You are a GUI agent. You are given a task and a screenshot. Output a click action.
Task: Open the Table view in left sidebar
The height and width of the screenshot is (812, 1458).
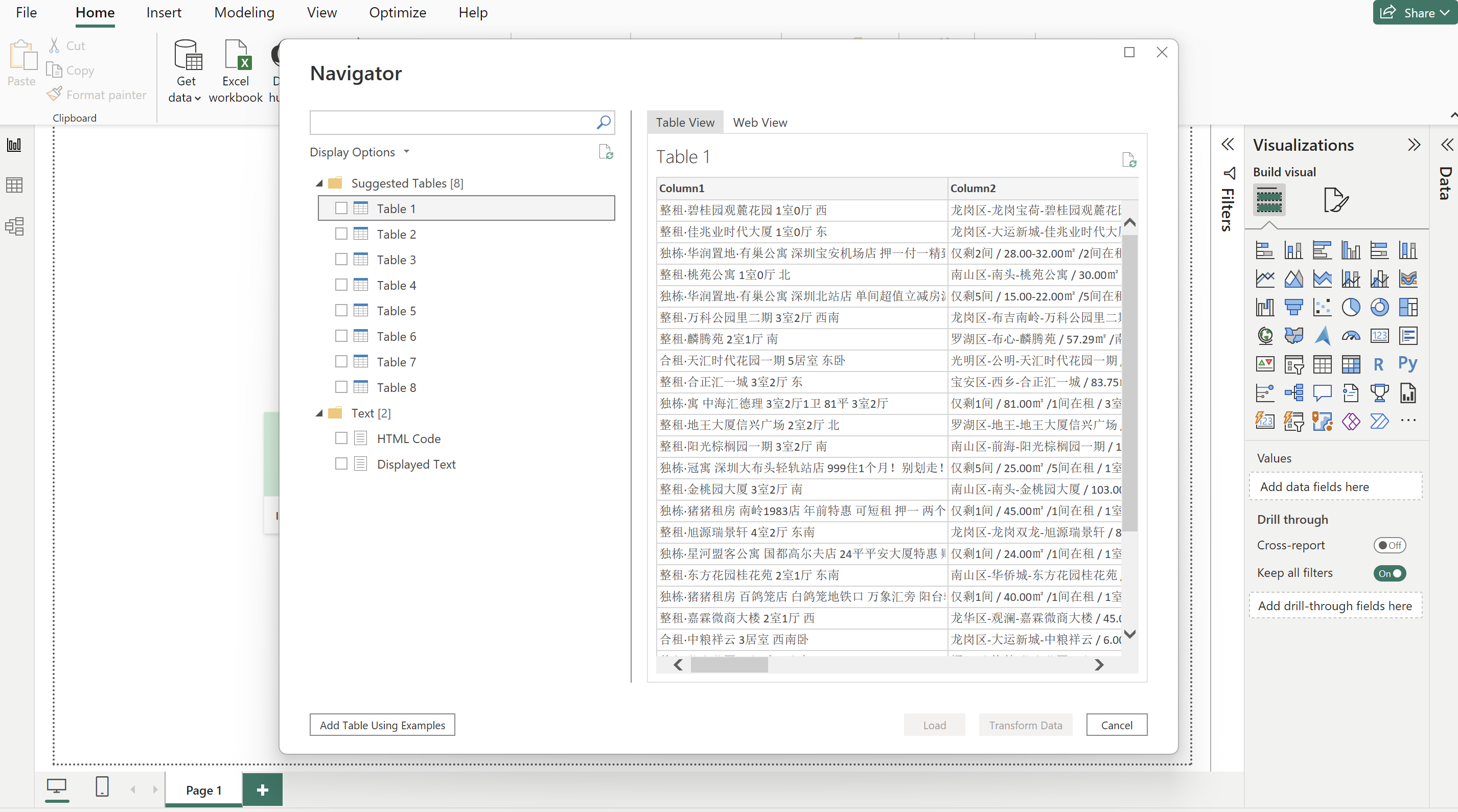coord(14,185)
